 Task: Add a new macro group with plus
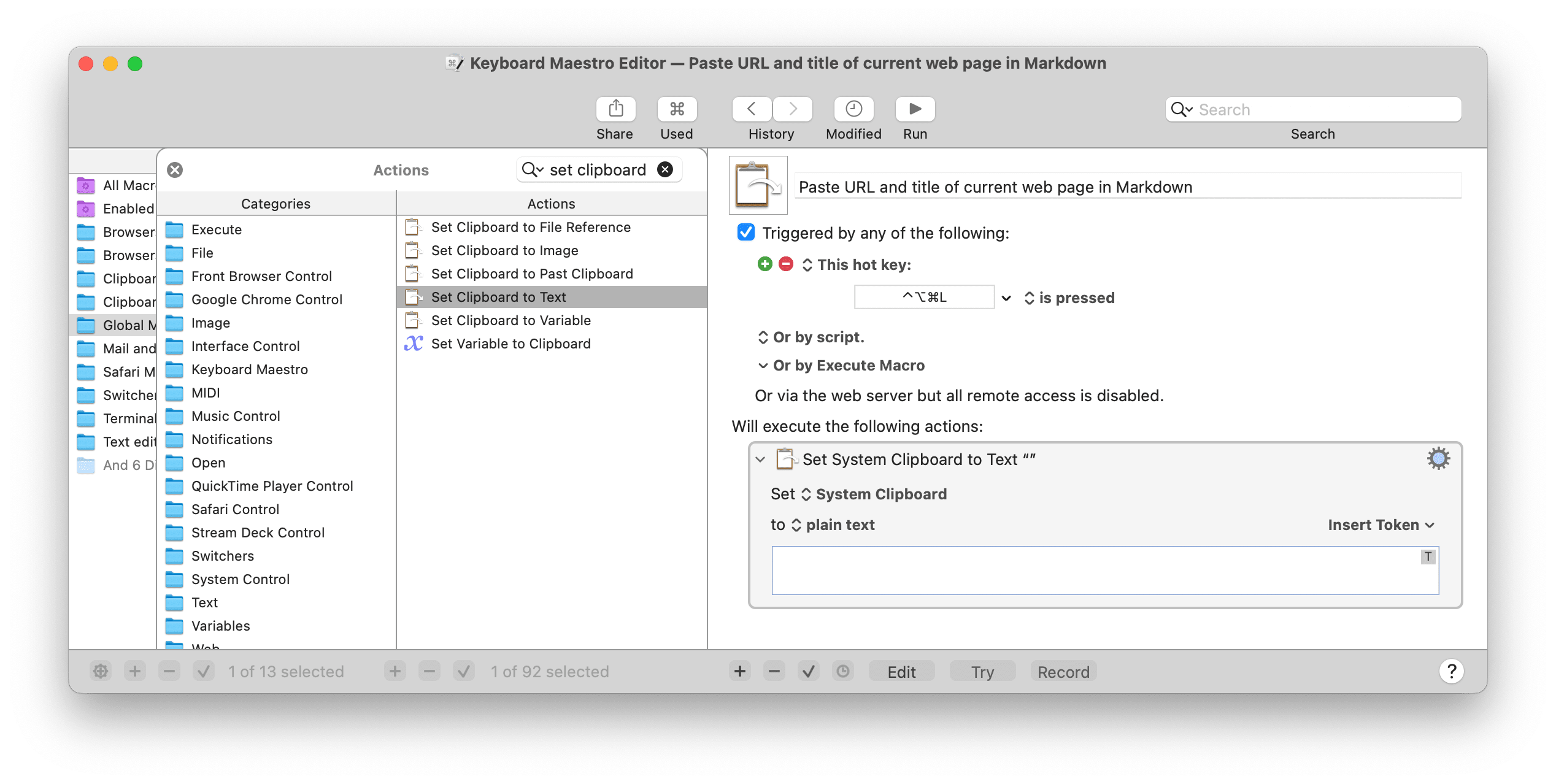pos(135,671)
